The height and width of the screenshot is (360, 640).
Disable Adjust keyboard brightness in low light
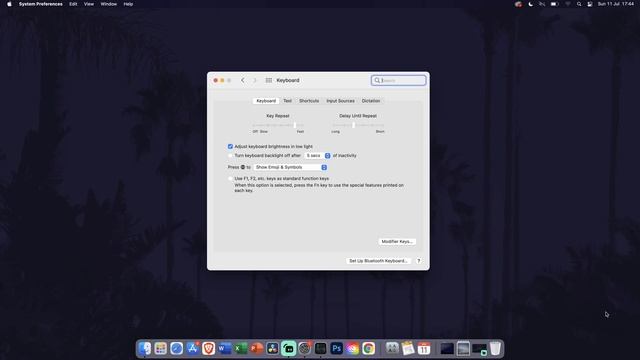point(230,147)
